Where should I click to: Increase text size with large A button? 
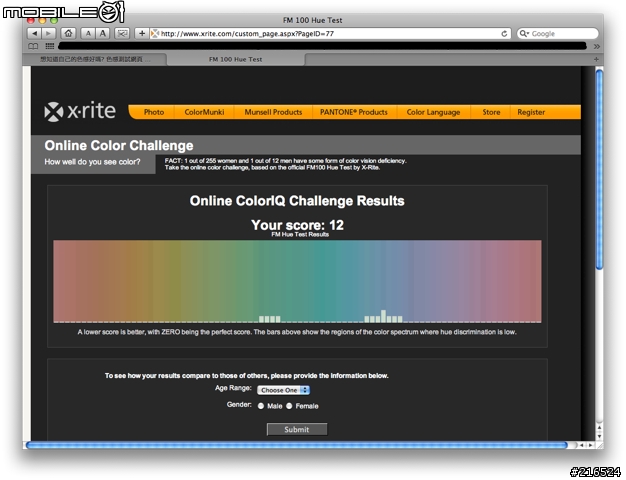103,34
